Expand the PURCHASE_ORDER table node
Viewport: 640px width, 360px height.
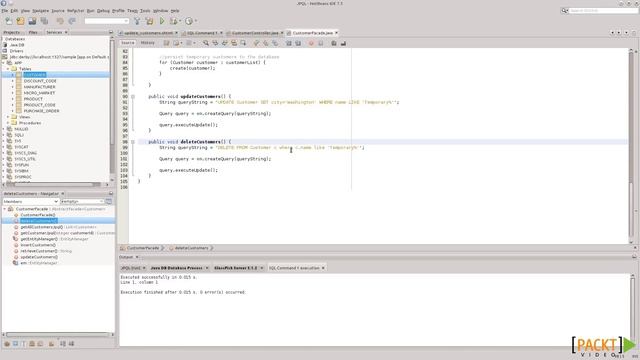(13, 111)
